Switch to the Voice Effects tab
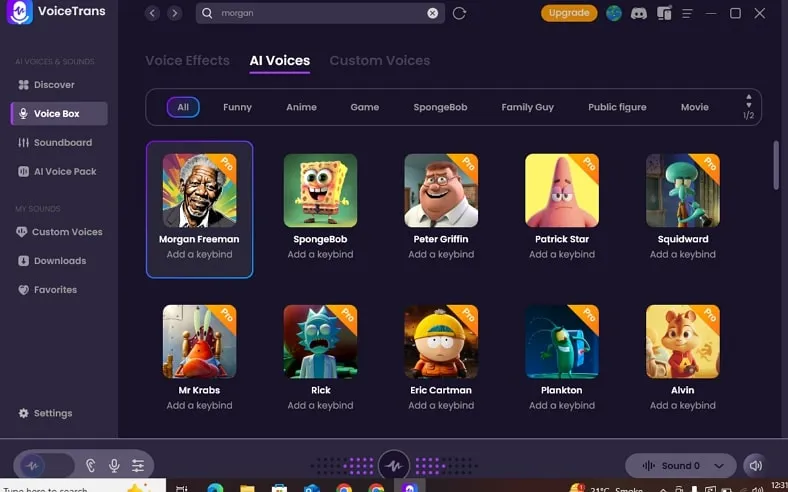The width and height of the screenshot is (788, 492). click(x=187, y=61)
